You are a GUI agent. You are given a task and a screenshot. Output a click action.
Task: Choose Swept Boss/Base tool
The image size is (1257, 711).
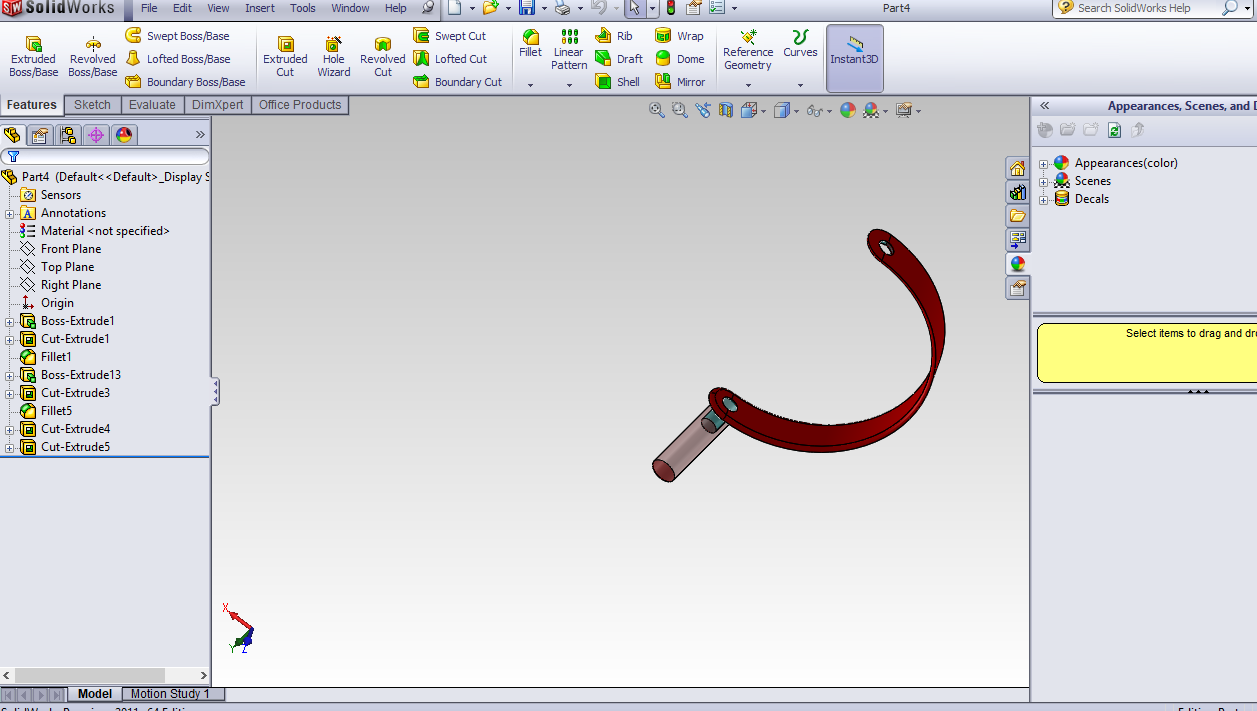click(177, 36)
